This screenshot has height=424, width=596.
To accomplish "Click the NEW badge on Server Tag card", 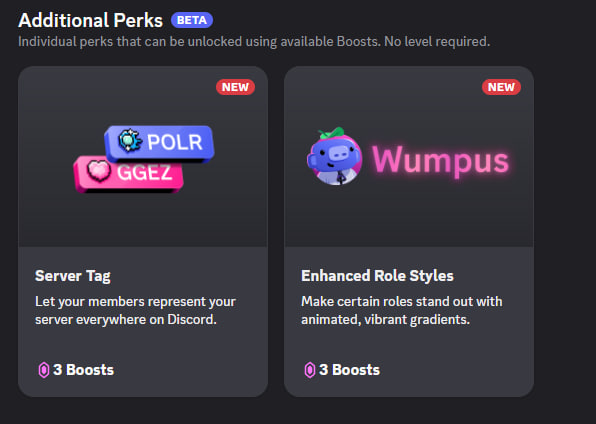I will [x=235, y=87].
